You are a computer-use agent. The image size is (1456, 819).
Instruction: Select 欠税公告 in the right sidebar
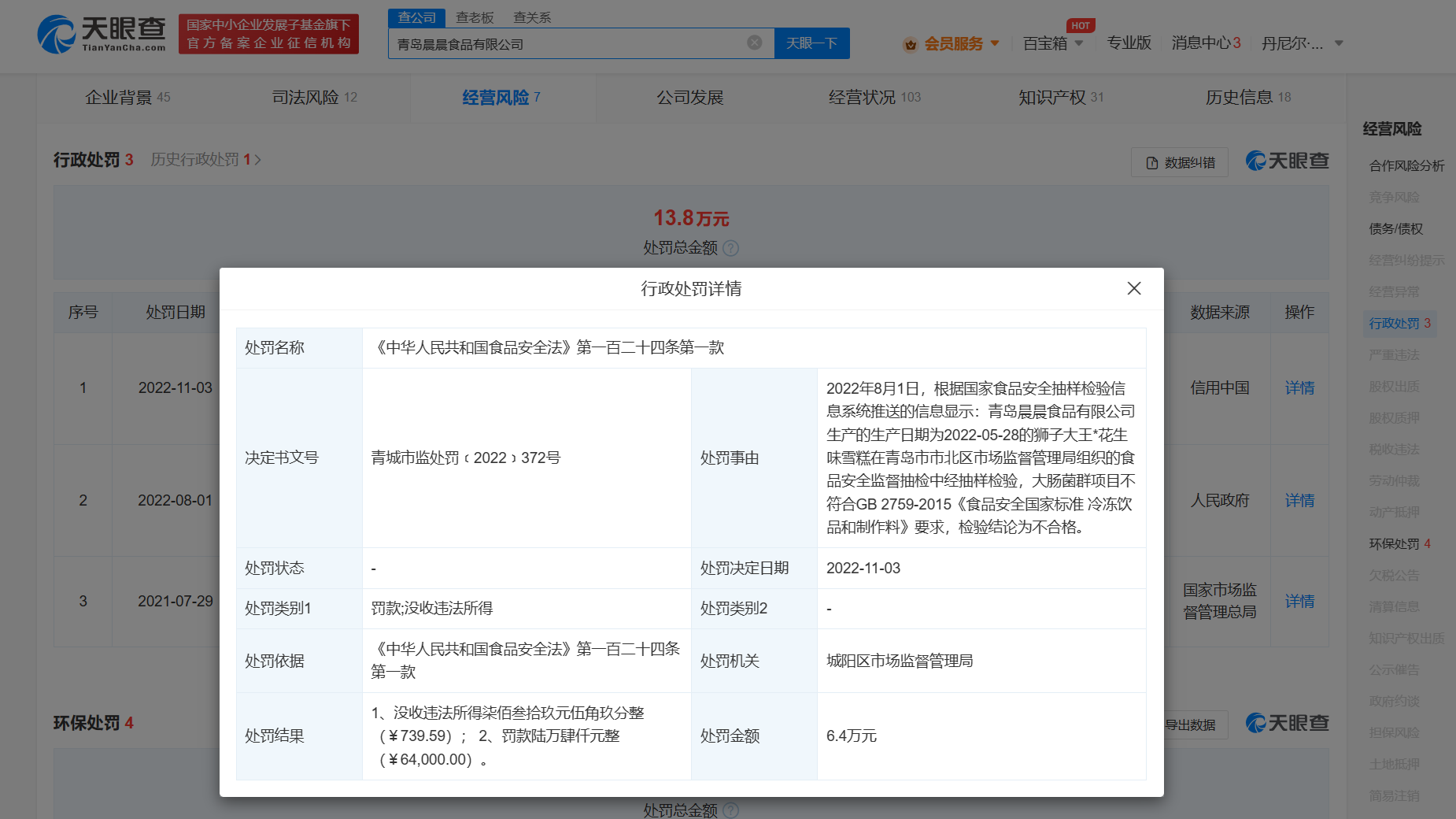click(x=1394, y=576)
